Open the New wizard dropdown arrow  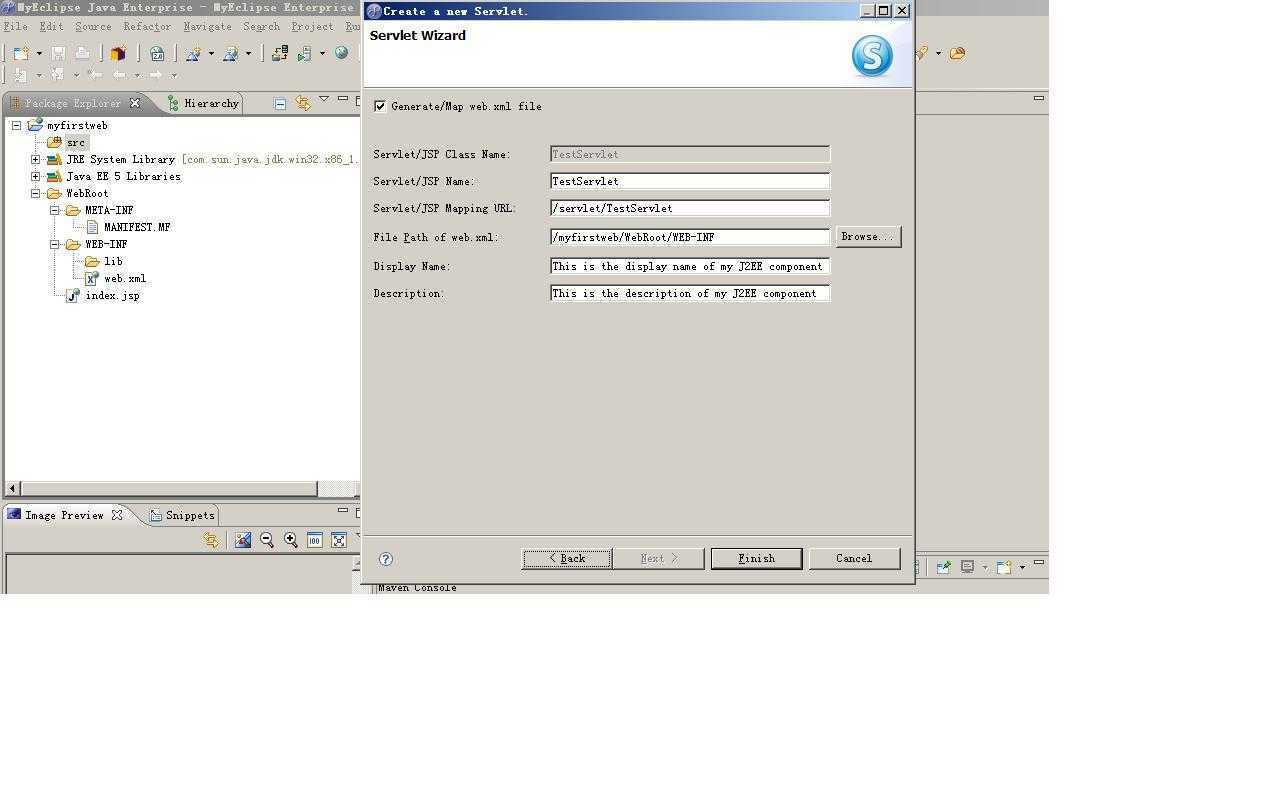(39, 53)
